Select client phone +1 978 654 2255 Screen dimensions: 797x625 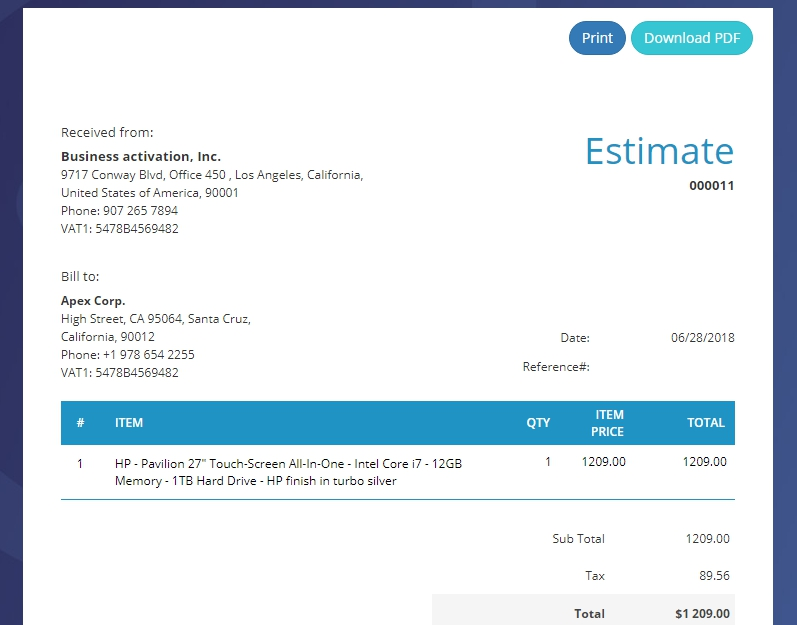tap(149, 355)
